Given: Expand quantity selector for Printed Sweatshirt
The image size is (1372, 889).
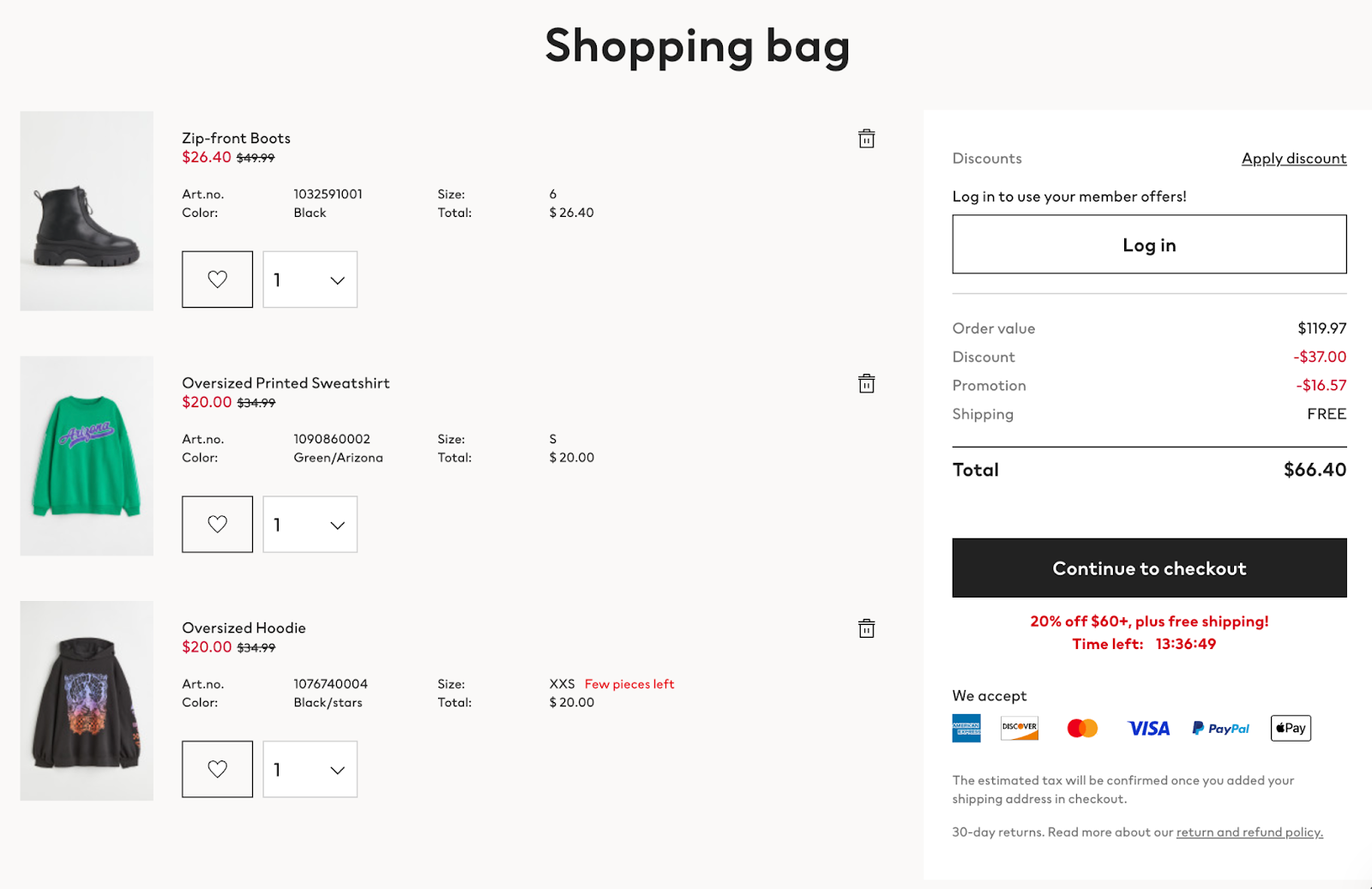Looking at the screenshot, I should (x=310, y=524).
